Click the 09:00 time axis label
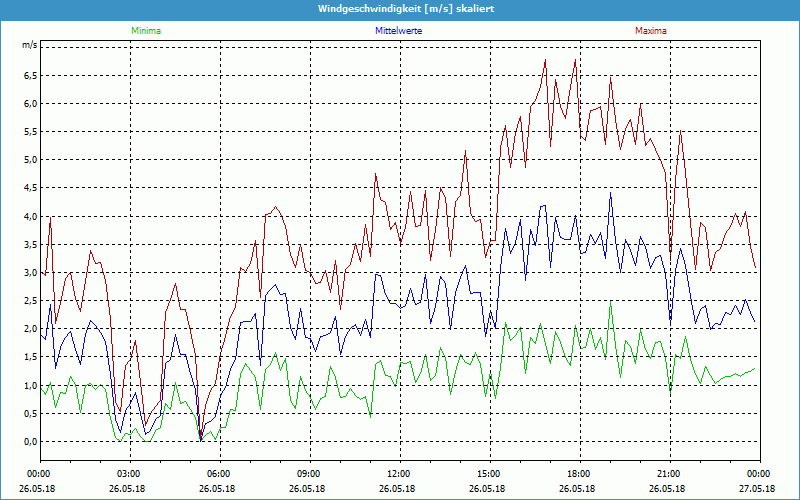Screen dimensions: 800x500 coord(309,474)
